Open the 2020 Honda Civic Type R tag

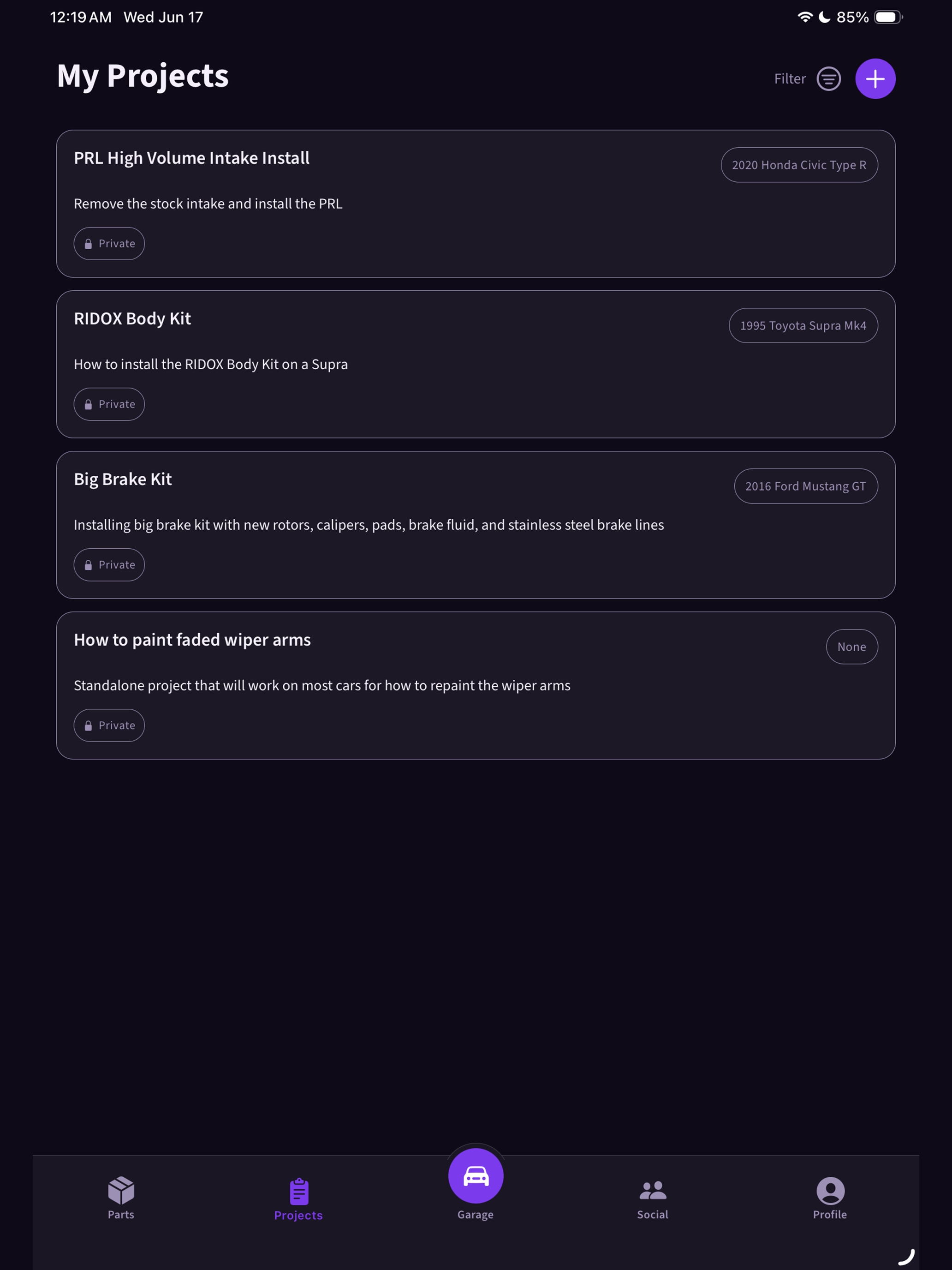tap(799, 165)
